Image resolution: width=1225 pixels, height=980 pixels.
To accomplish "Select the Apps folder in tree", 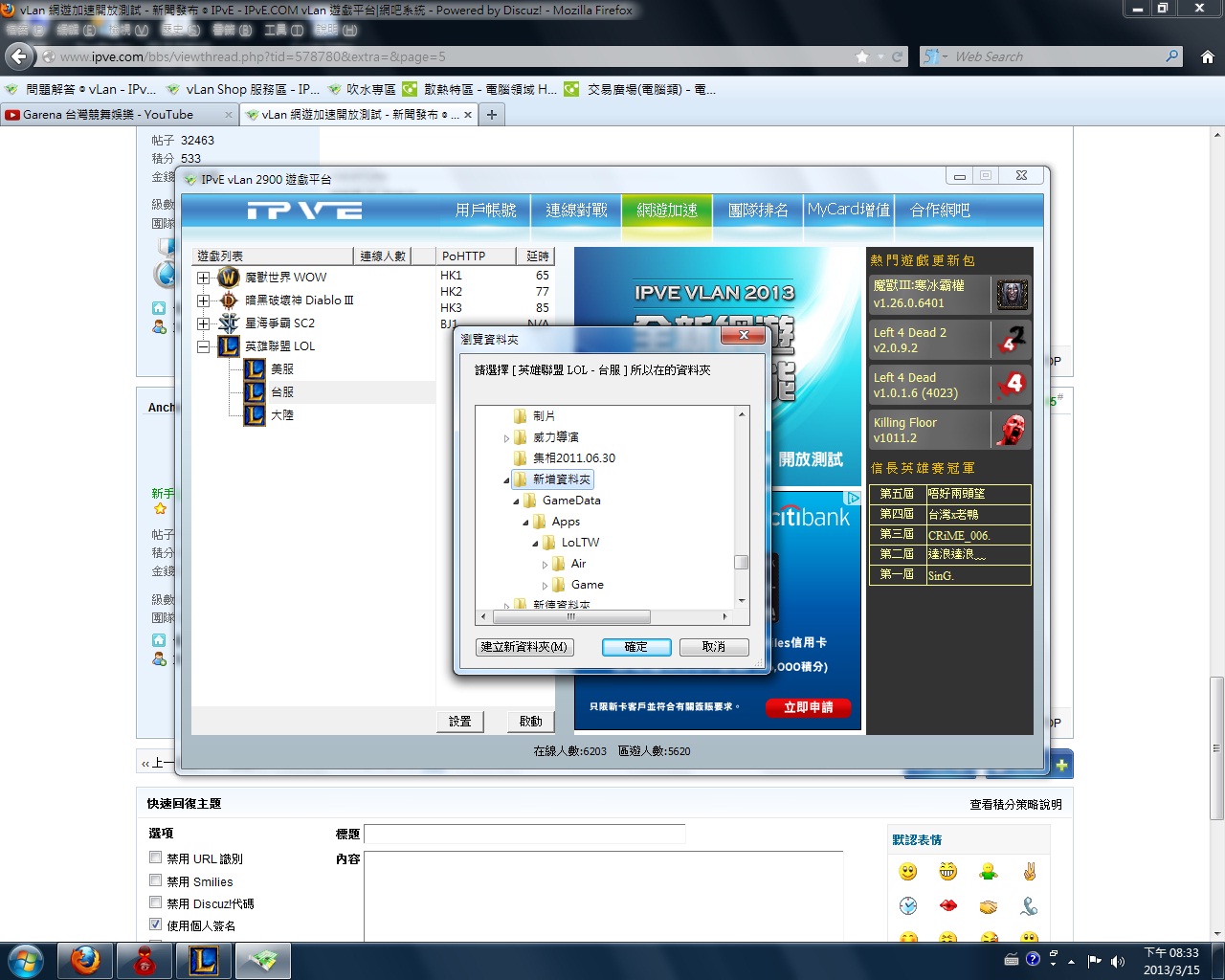I will pos(566,523).
